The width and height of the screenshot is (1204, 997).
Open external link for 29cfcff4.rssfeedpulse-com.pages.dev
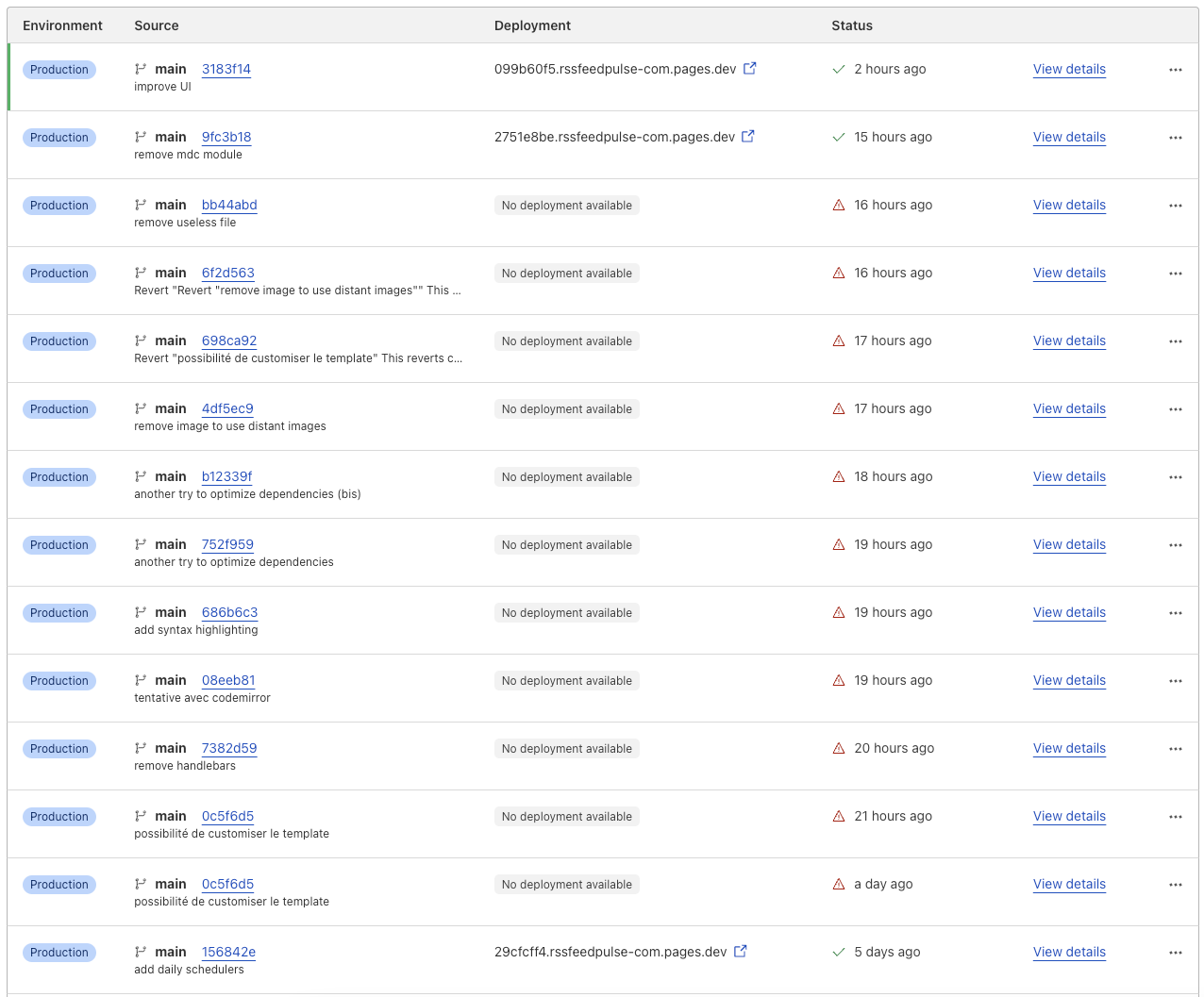pos(741,952)
